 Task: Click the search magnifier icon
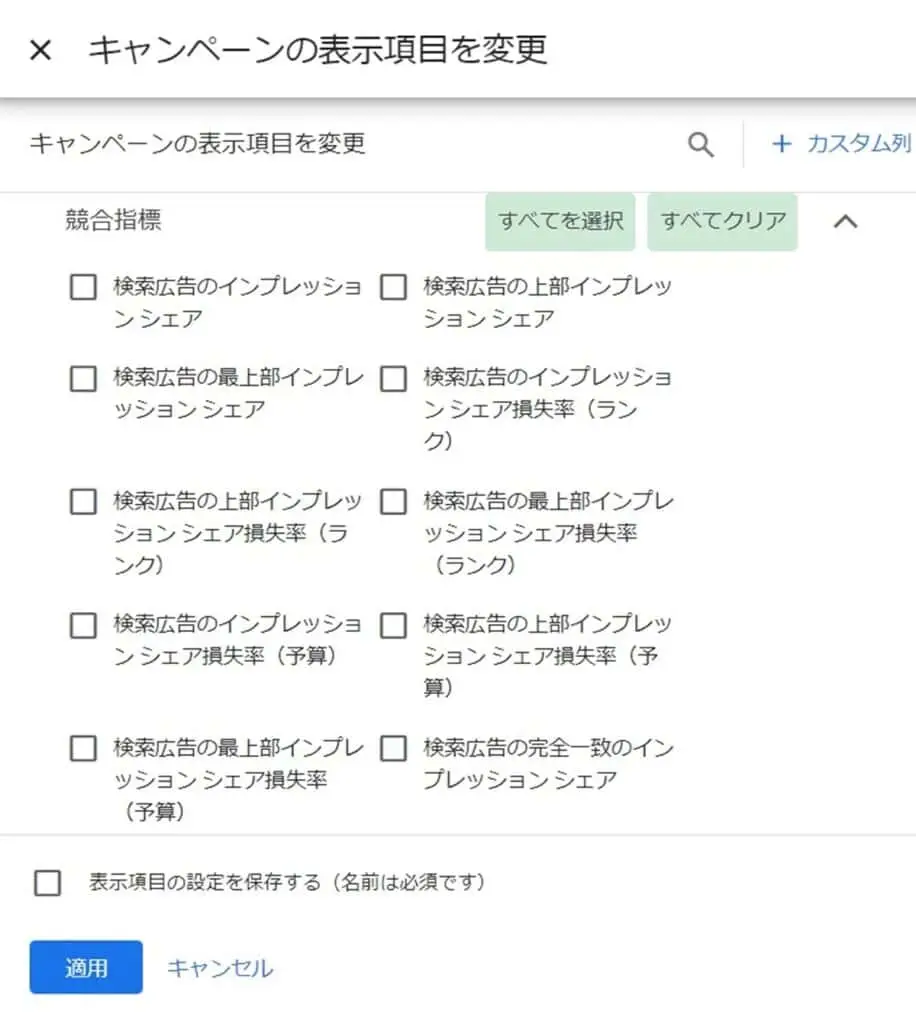click(x=701, y=144)
